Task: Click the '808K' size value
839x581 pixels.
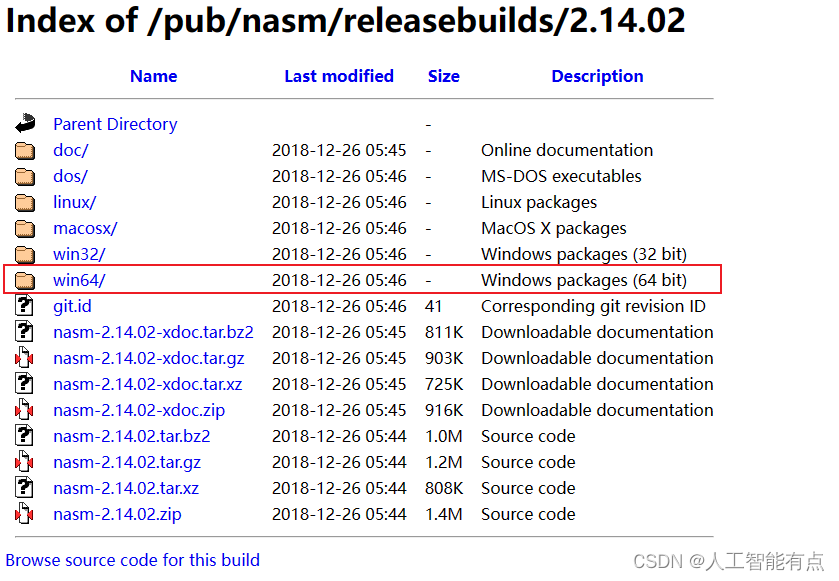Action: (x=444, y=488)
